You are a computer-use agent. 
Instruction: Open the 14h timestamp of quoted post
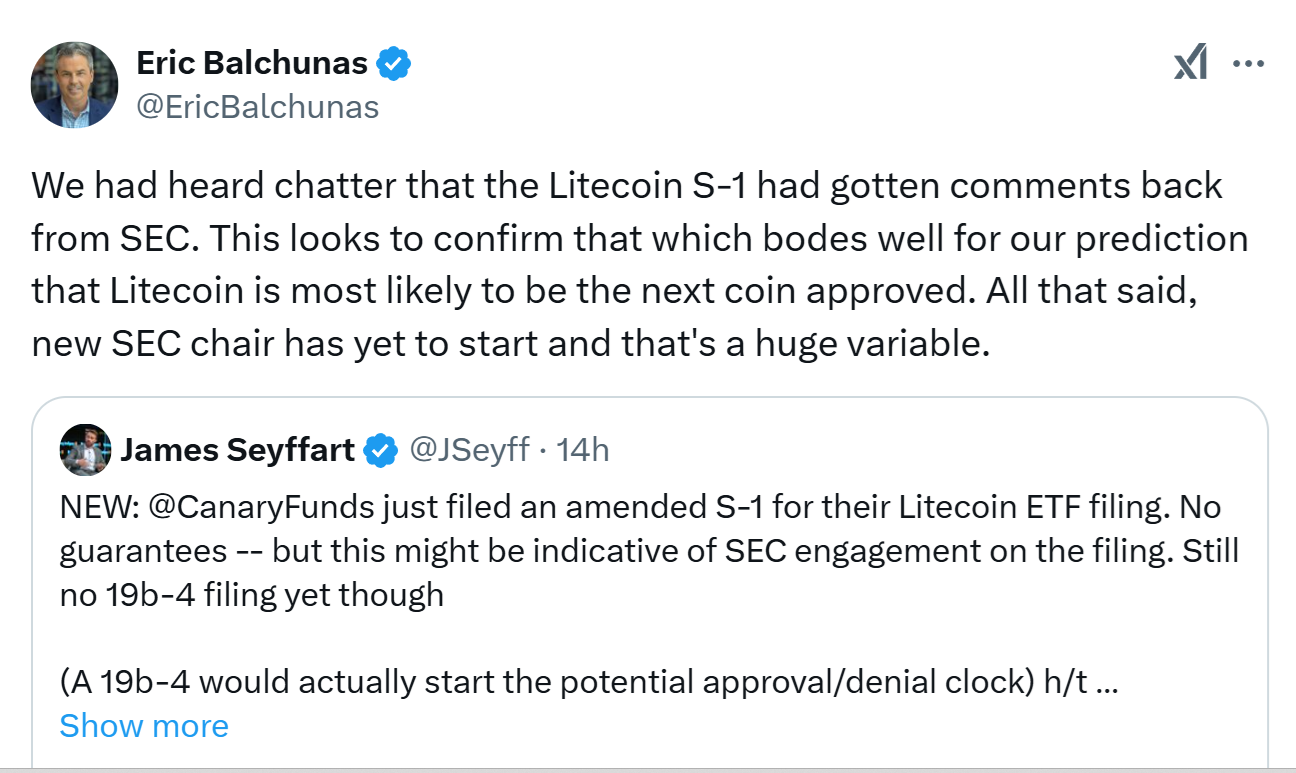[x=583, y=451]
